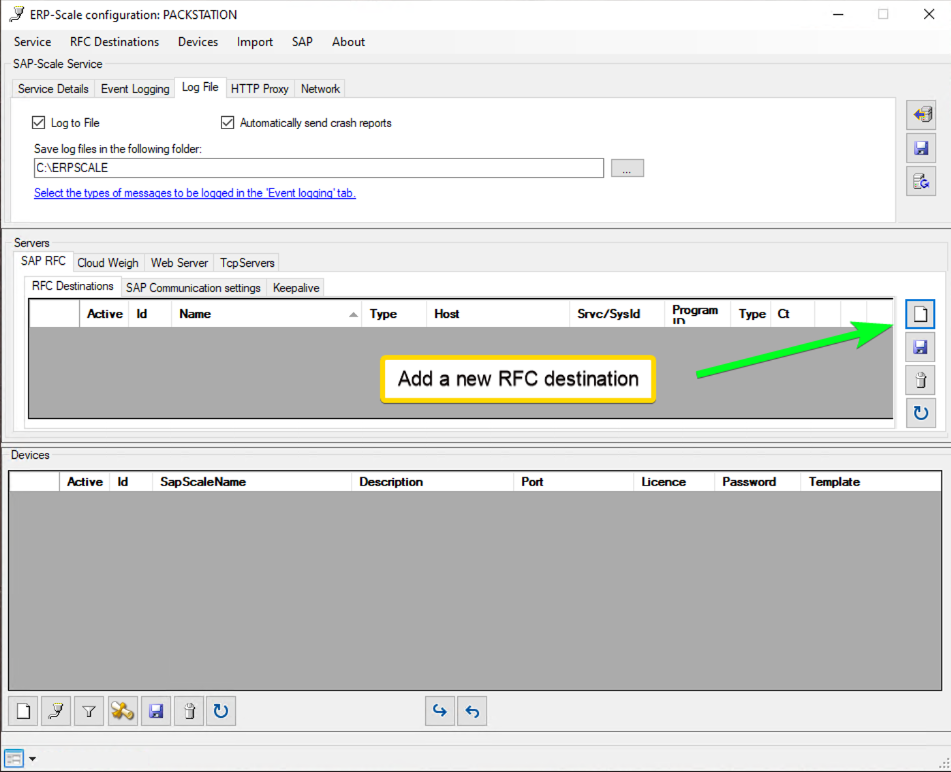951x772 pixels.
Task: Delete the selected device via trash icon
Action: click(188, 711)
